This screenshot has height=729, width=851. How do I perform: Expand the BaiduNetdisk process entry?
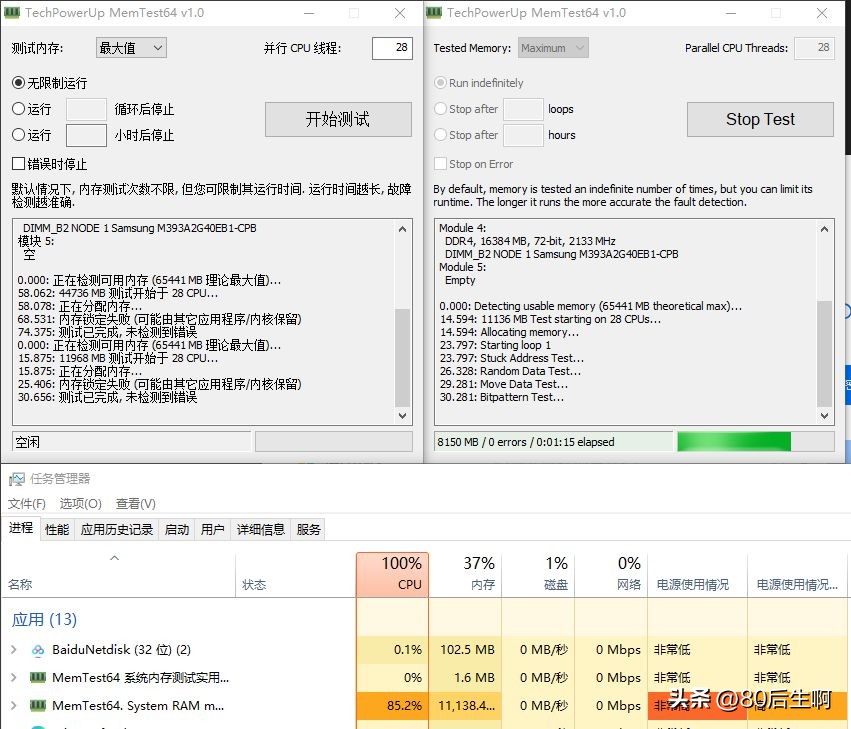[14, 649]
